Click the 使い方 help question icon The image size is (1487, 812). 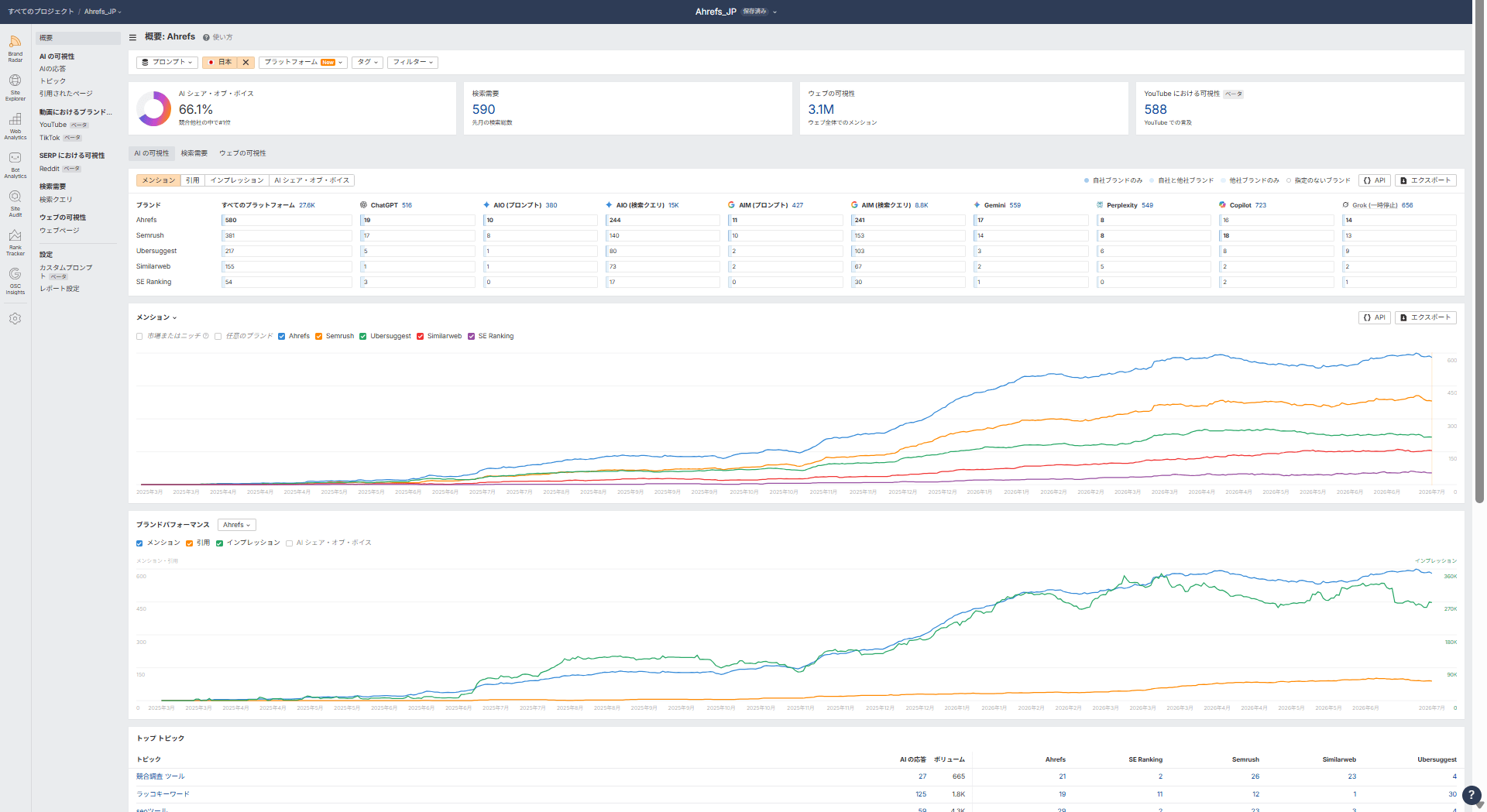[206, 37]
